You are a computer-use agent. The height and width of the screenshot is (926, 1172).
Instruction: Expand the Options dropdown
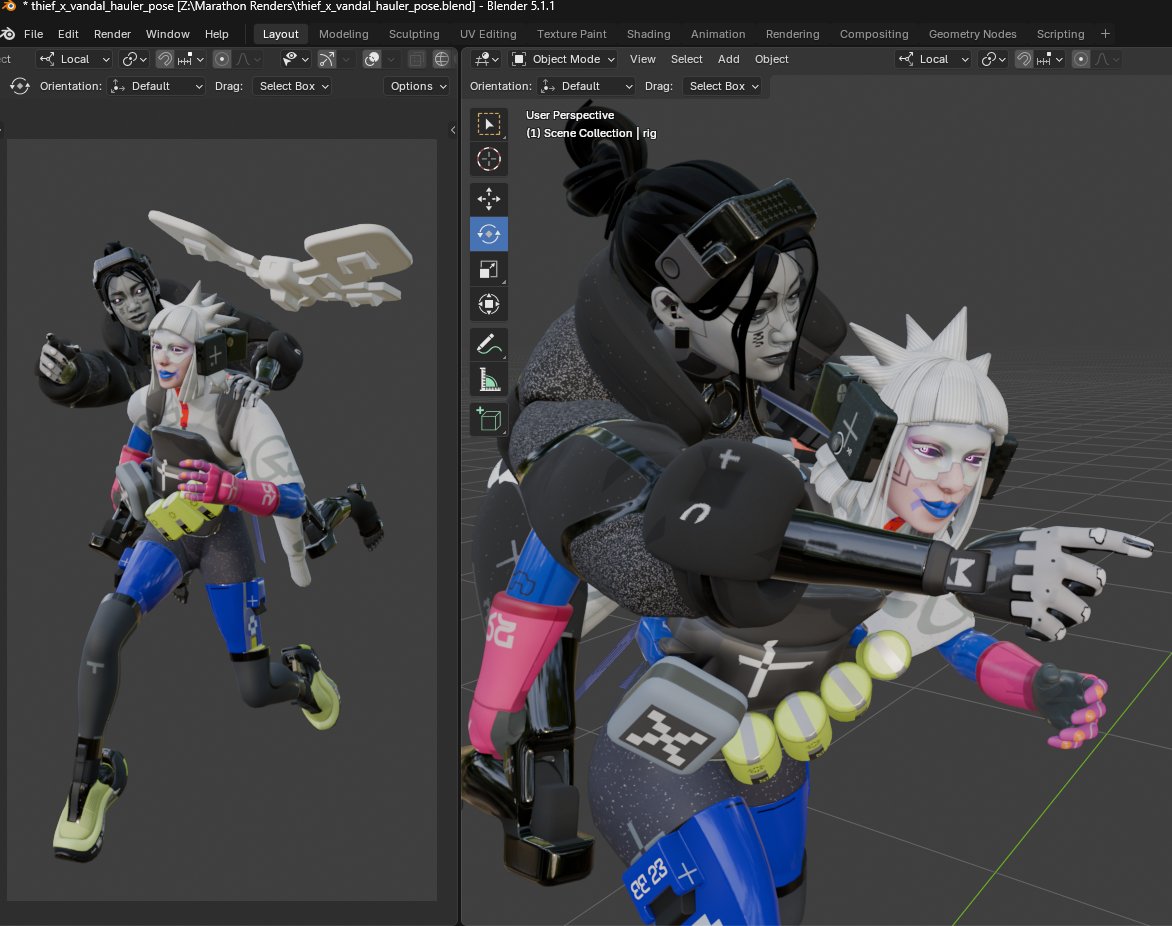point(418,86)
